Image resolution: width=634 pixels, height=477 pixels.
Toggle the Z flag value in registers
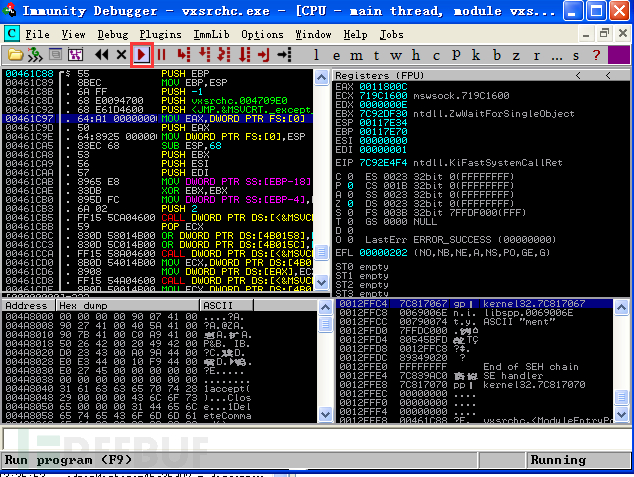point(350,204)
